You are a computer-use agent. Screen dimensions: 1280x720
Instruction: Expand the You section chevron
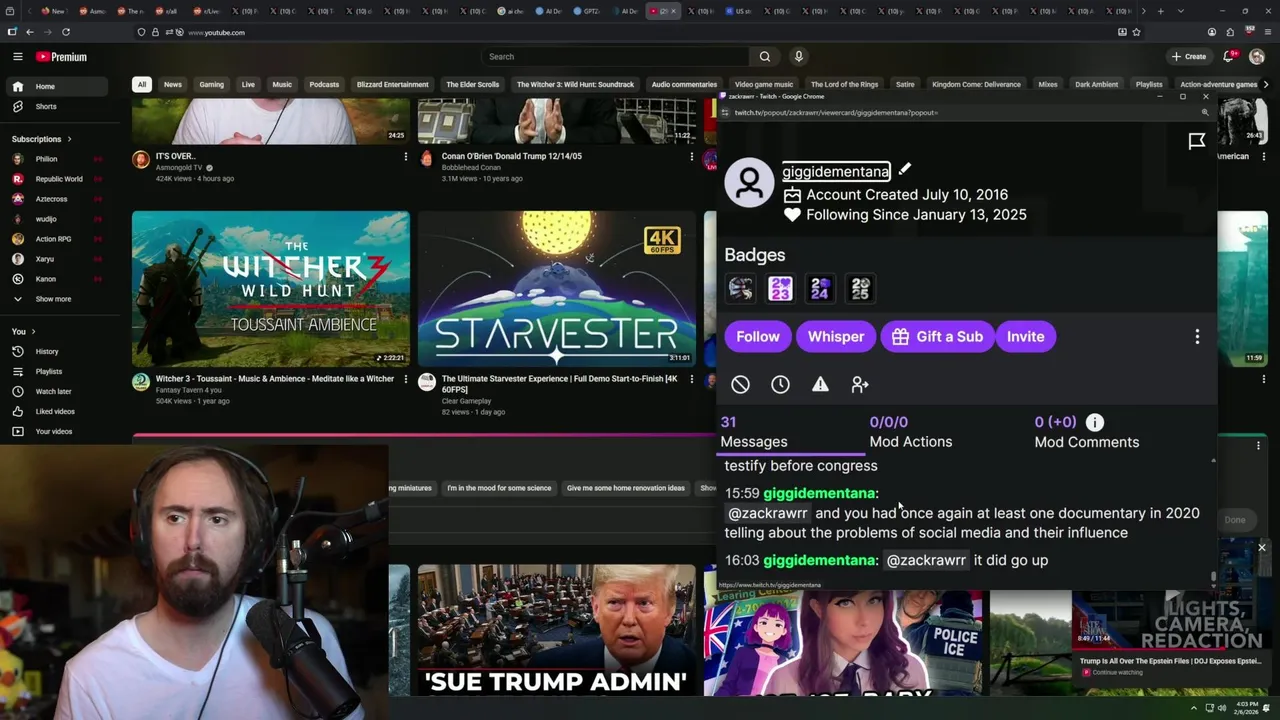click(x=33, y=332)
